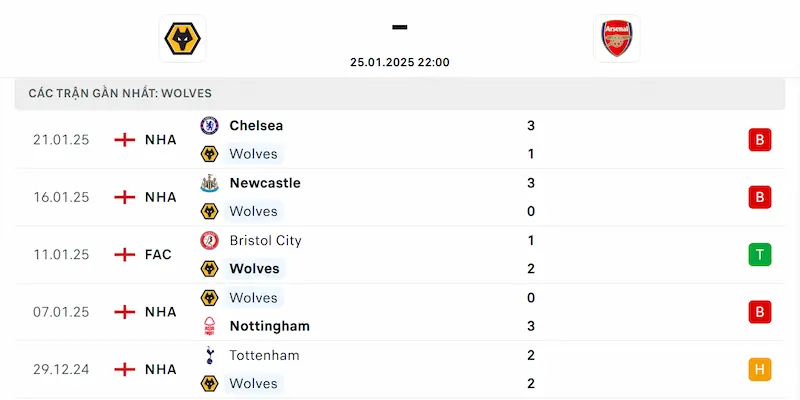The width and height of the screenshot is (800, 400).
Task: Click the green T win result badge
Action: point(759,255)
